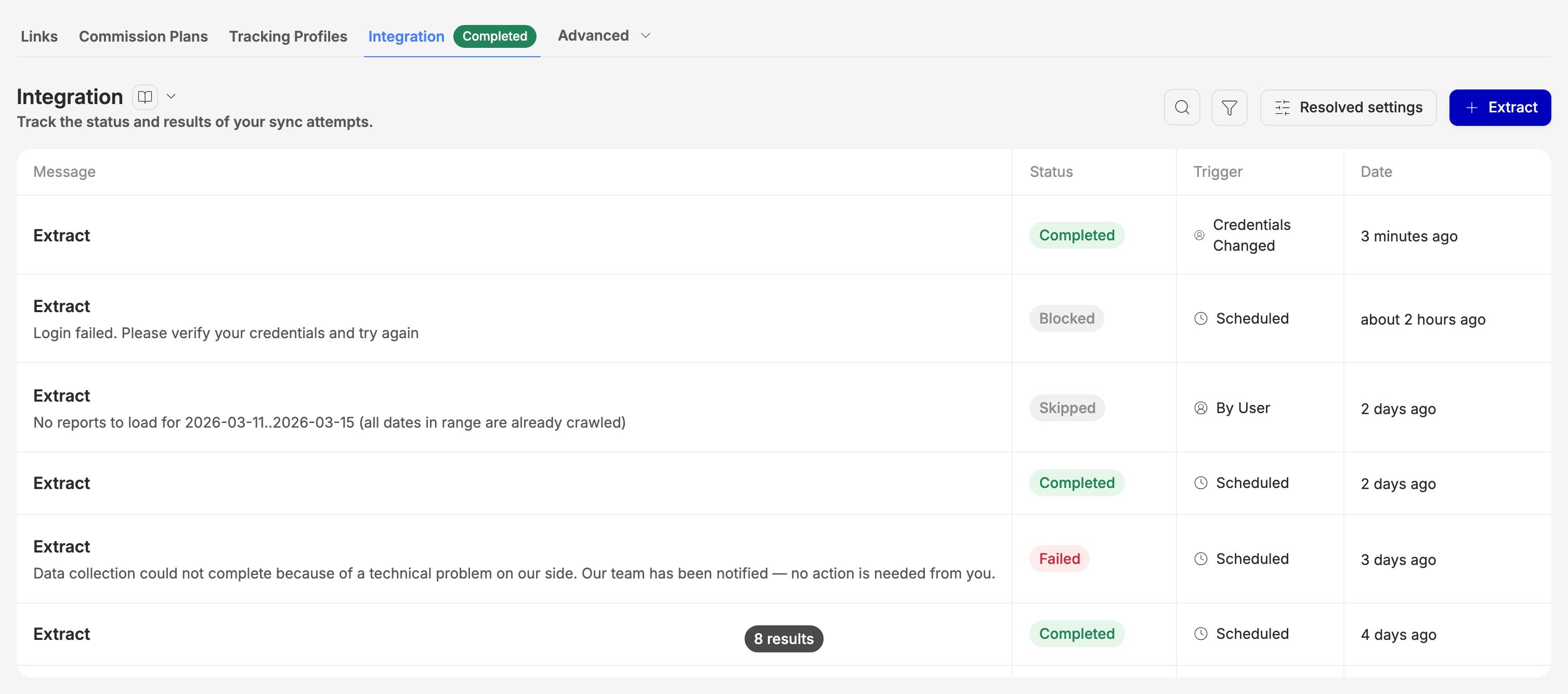
Task: Click the Credentials Changed user icon
Action: [x=1199, y=235]
